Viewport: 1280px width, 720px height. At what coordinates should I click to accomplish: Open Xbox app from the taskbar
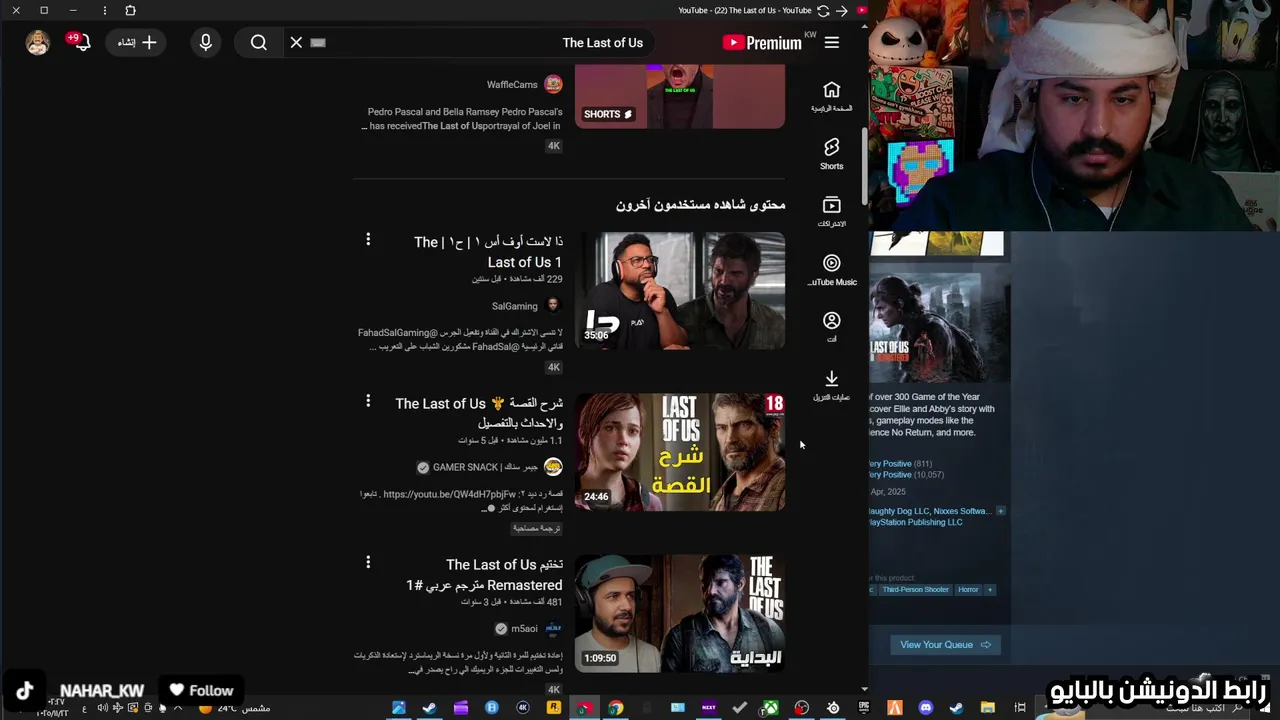(771, 708)
